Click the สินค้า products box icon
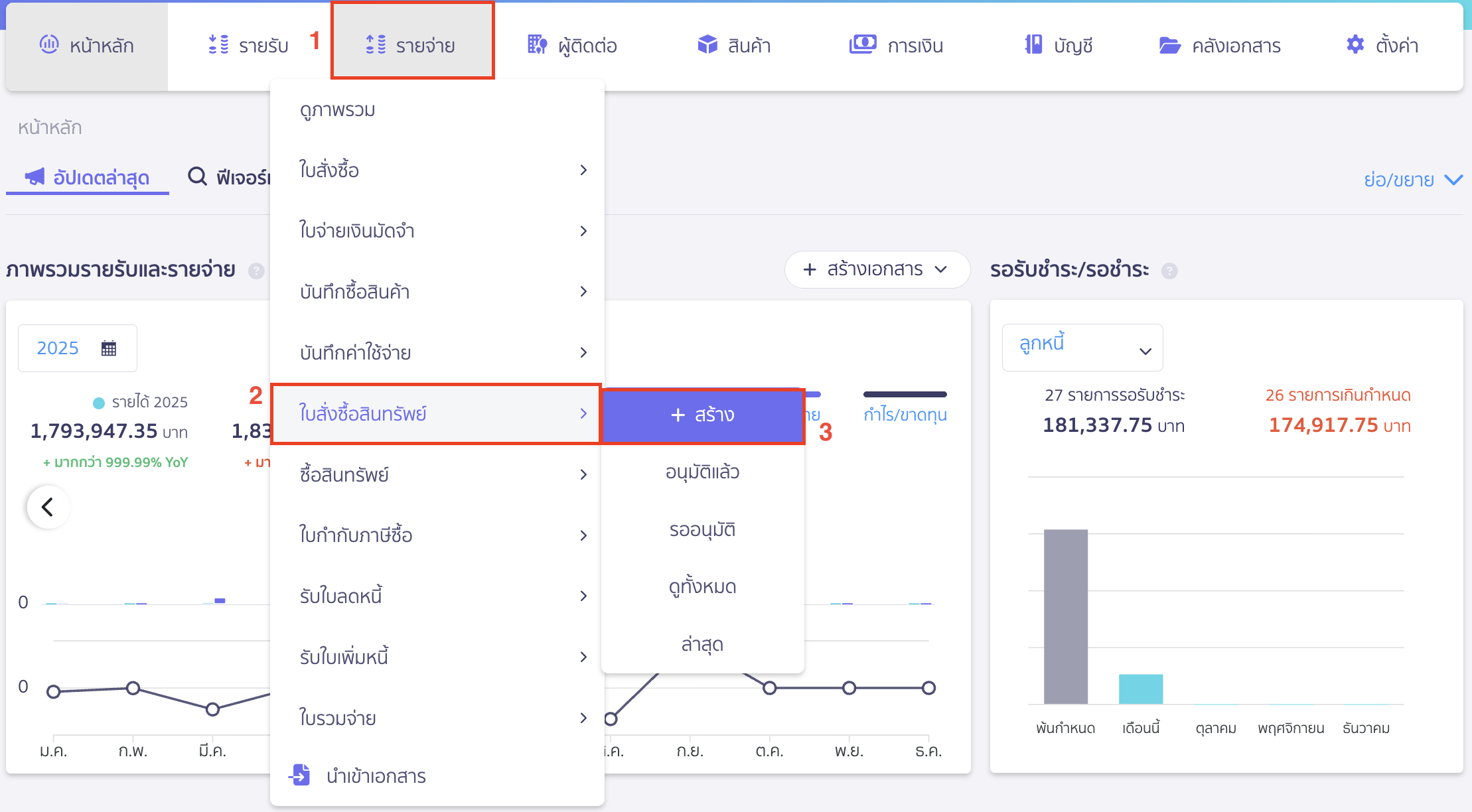The height and width of the screenshot is (812, 1472). [707, 45]
